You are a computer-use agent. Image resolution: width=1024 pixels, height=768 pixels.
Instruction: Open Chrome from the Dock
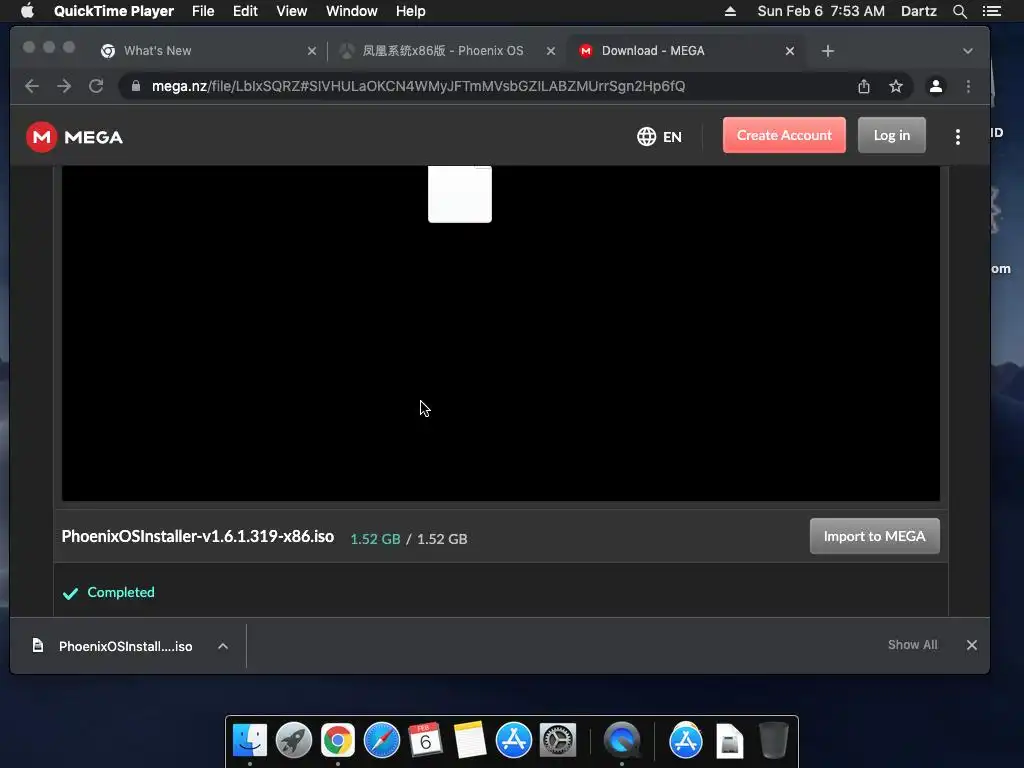(338, 741)
